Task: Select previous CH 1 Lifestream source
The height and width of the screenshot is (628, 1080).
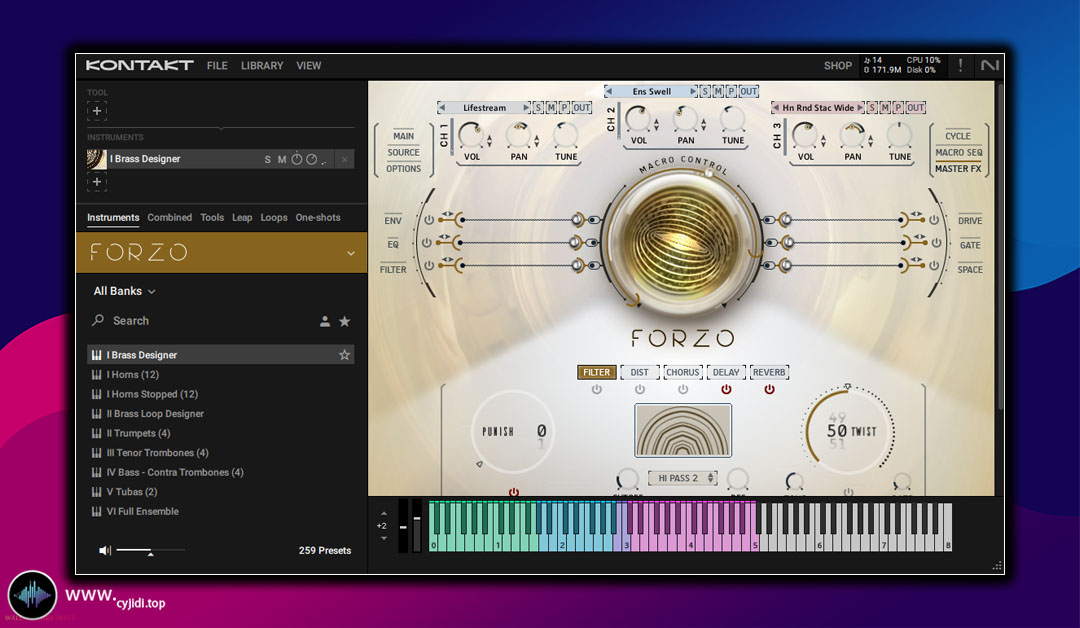Action: pyautogui.click(x=442, y=107)
